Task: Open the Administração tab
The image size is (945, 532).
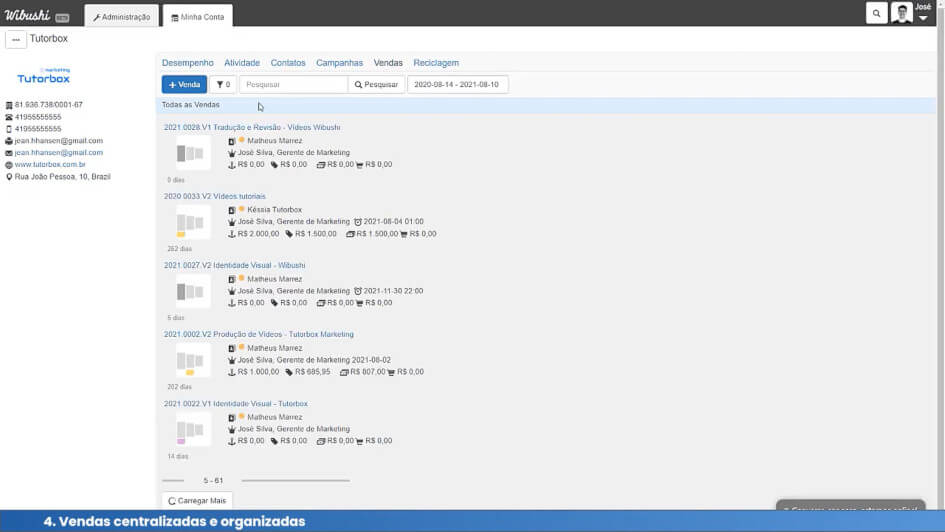Action: point(122,16)
